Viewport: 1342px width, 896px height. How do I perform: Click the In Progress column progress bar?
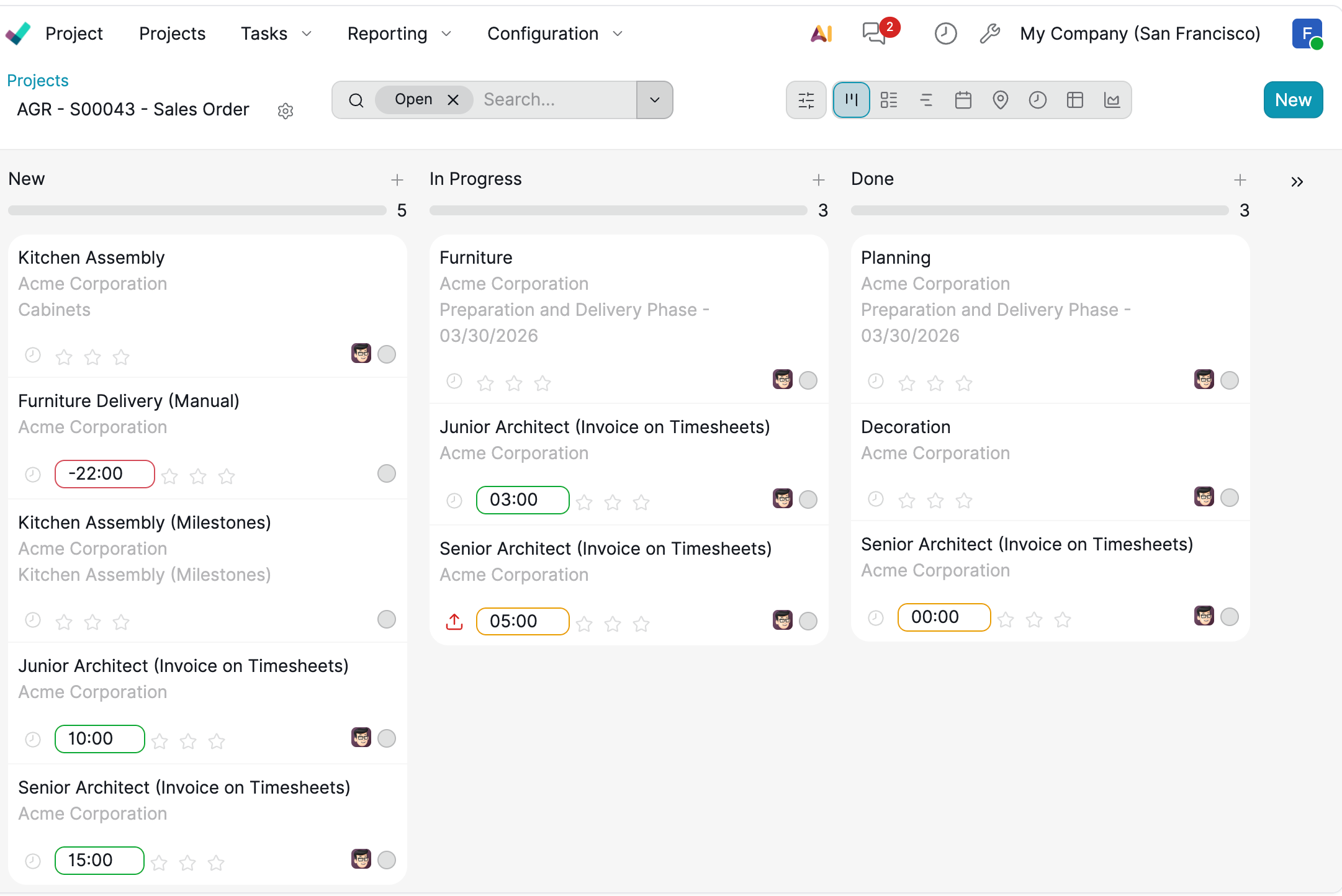pyautogui.click(x=618, y=211)
